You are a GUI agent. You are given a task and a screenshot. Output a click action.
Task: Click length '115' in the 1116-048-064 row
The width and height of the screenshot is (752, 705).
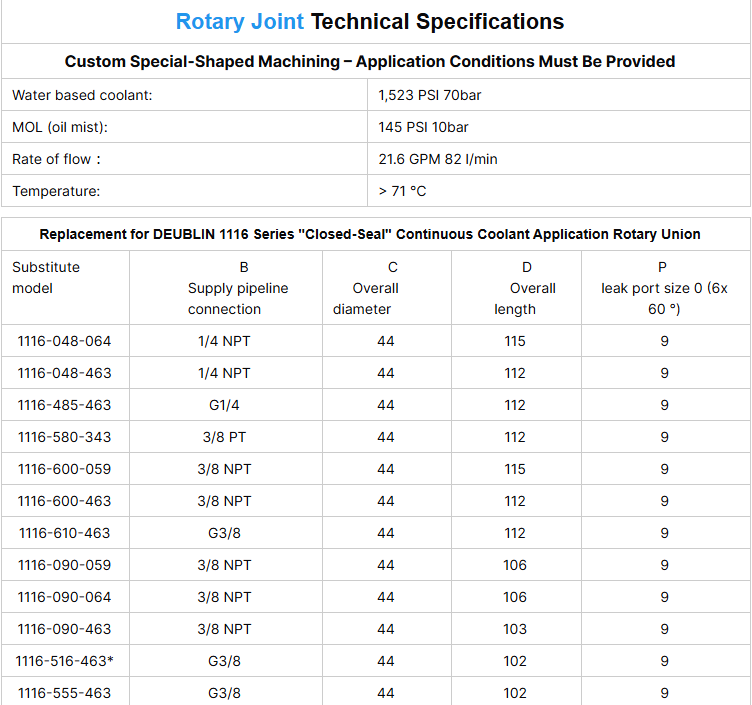click(x=515, y=341)
